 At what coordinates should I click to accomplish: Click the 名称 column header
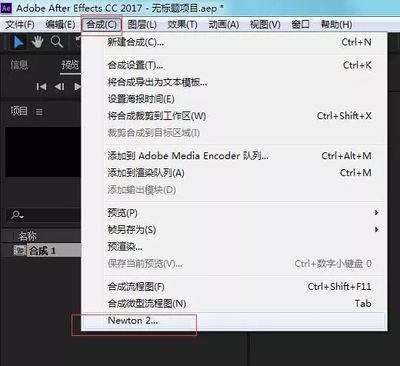point(27,236)
